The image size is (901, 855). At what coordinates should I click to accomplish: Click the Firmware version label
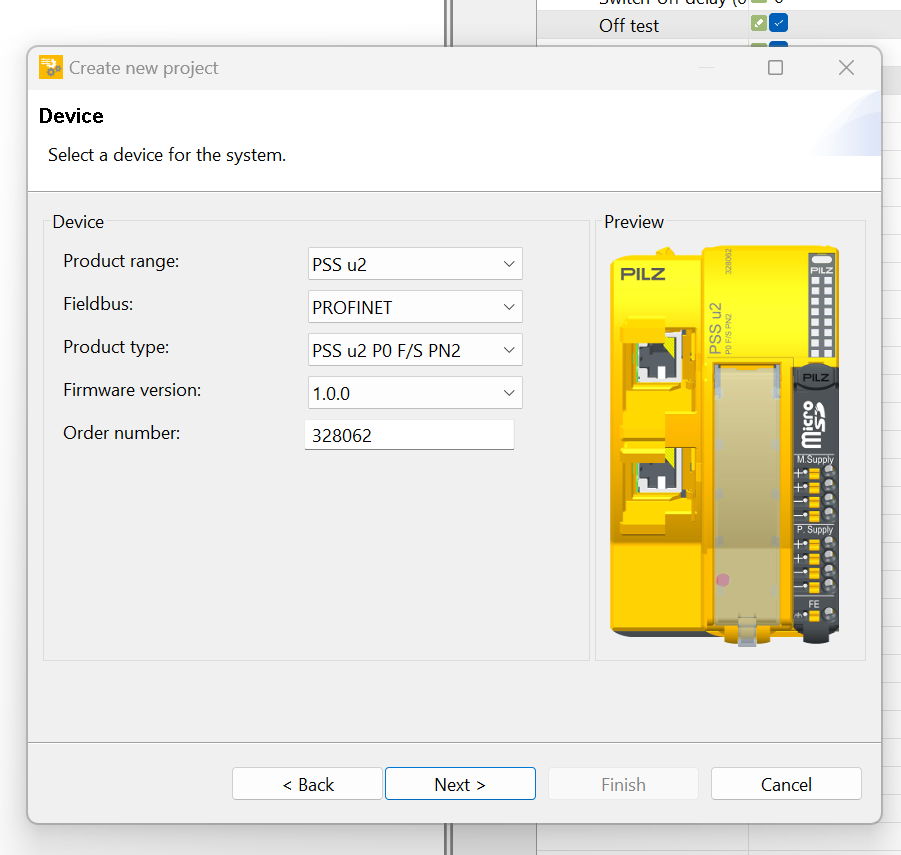point(132,390)
